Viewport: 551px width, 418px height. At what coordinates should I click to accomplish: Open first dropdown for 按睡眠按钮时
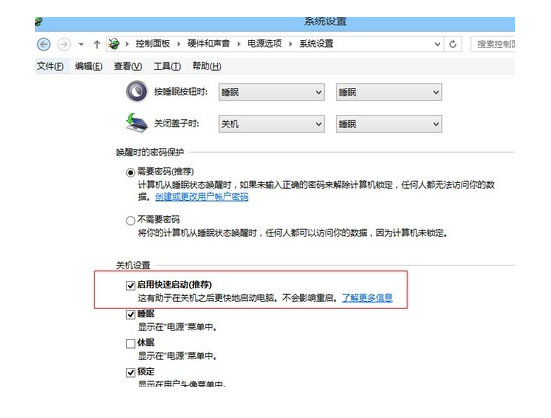[272, 92]
